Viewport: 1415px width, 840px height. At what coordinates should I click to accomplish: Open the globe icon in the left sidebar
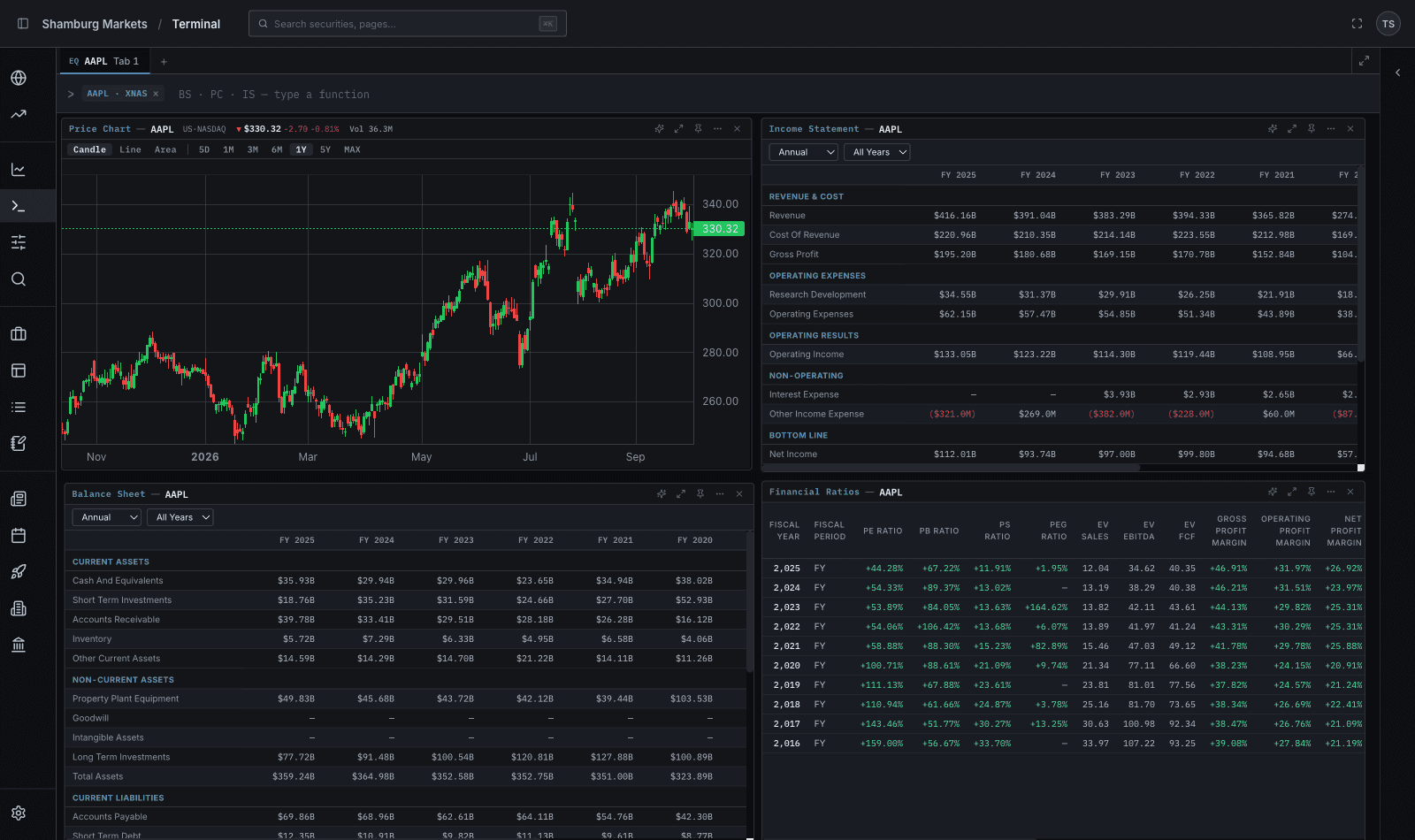19,78
